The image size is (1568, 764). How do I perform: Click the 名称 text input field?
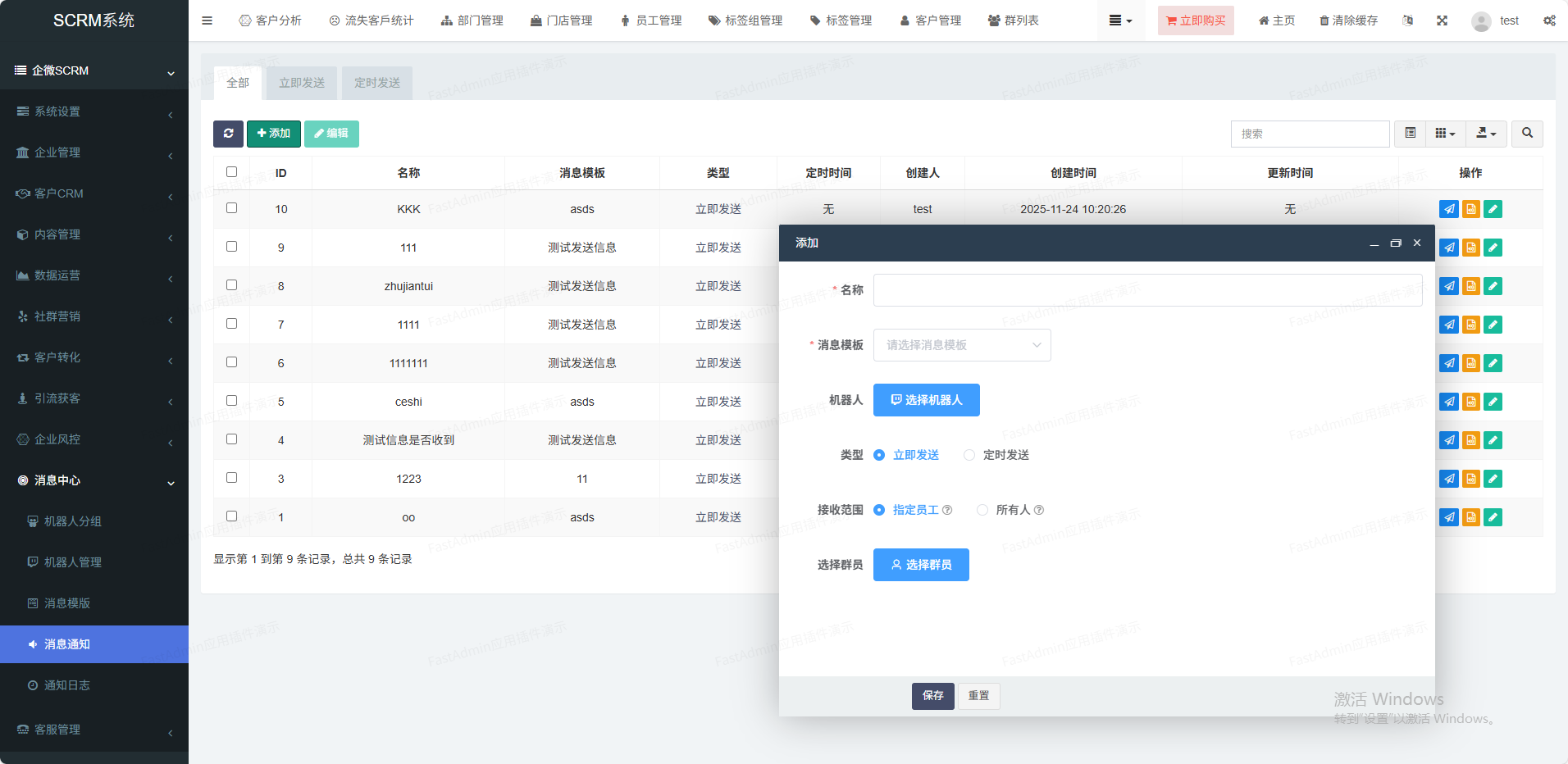pyautogui.click(x=1147, y=290)
